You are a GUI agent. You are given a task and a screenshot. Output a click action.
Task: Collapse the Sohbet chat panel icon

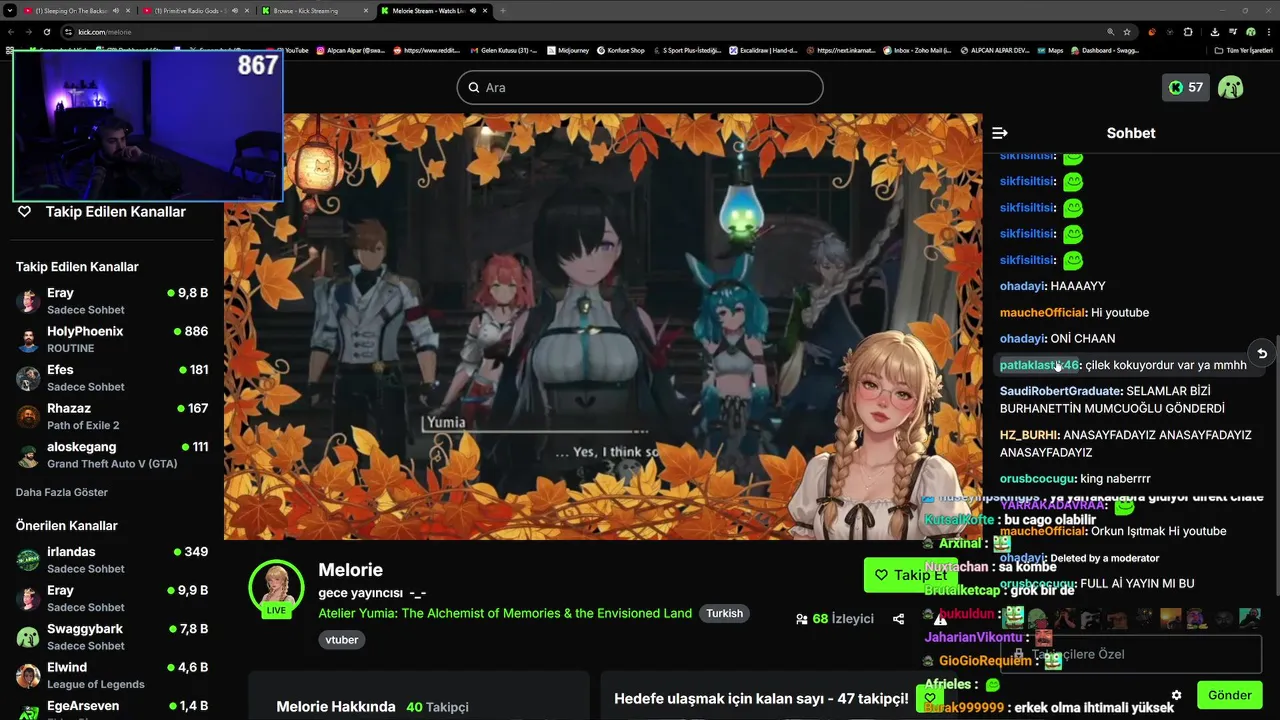999,133
